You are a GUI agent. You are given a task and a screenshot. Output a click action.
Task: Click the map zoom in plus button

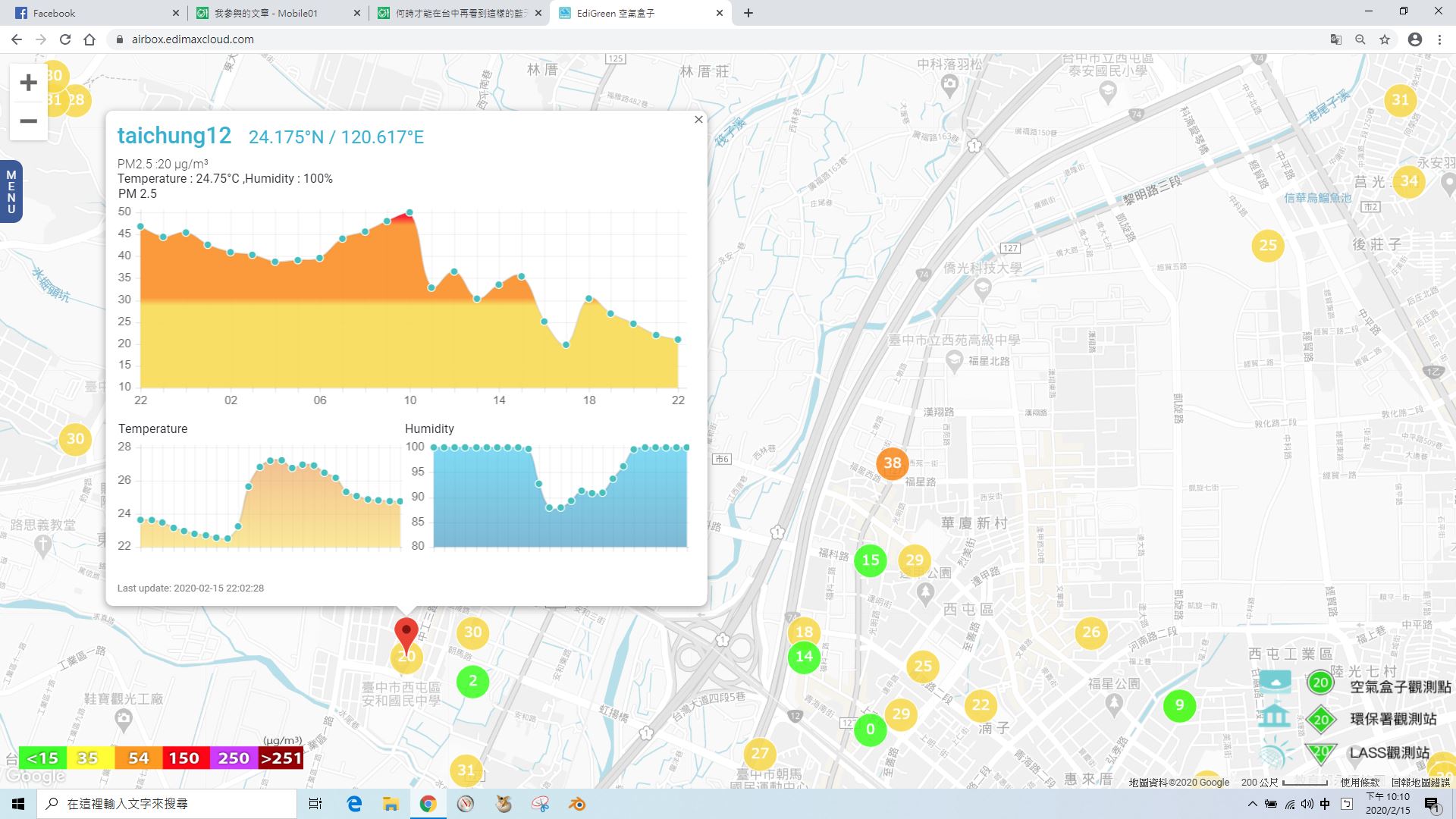coord(28,83)
